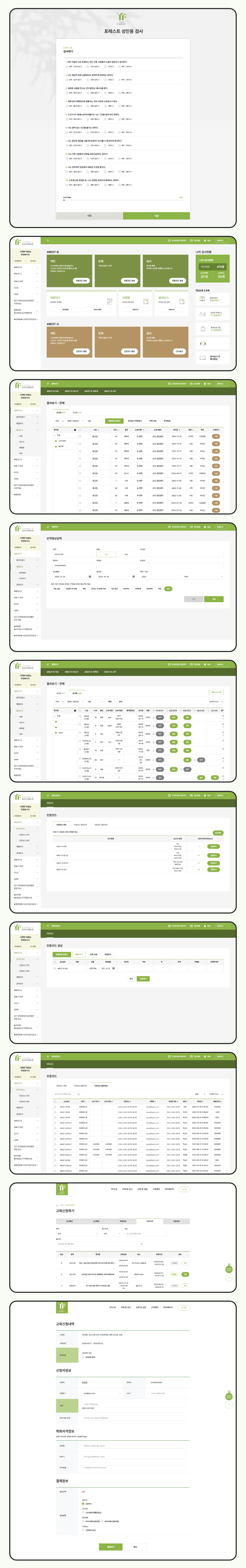Open the headset Quick Link icon on the dashboard
This screenshot has width=246, height=1568.
point(203,343)
